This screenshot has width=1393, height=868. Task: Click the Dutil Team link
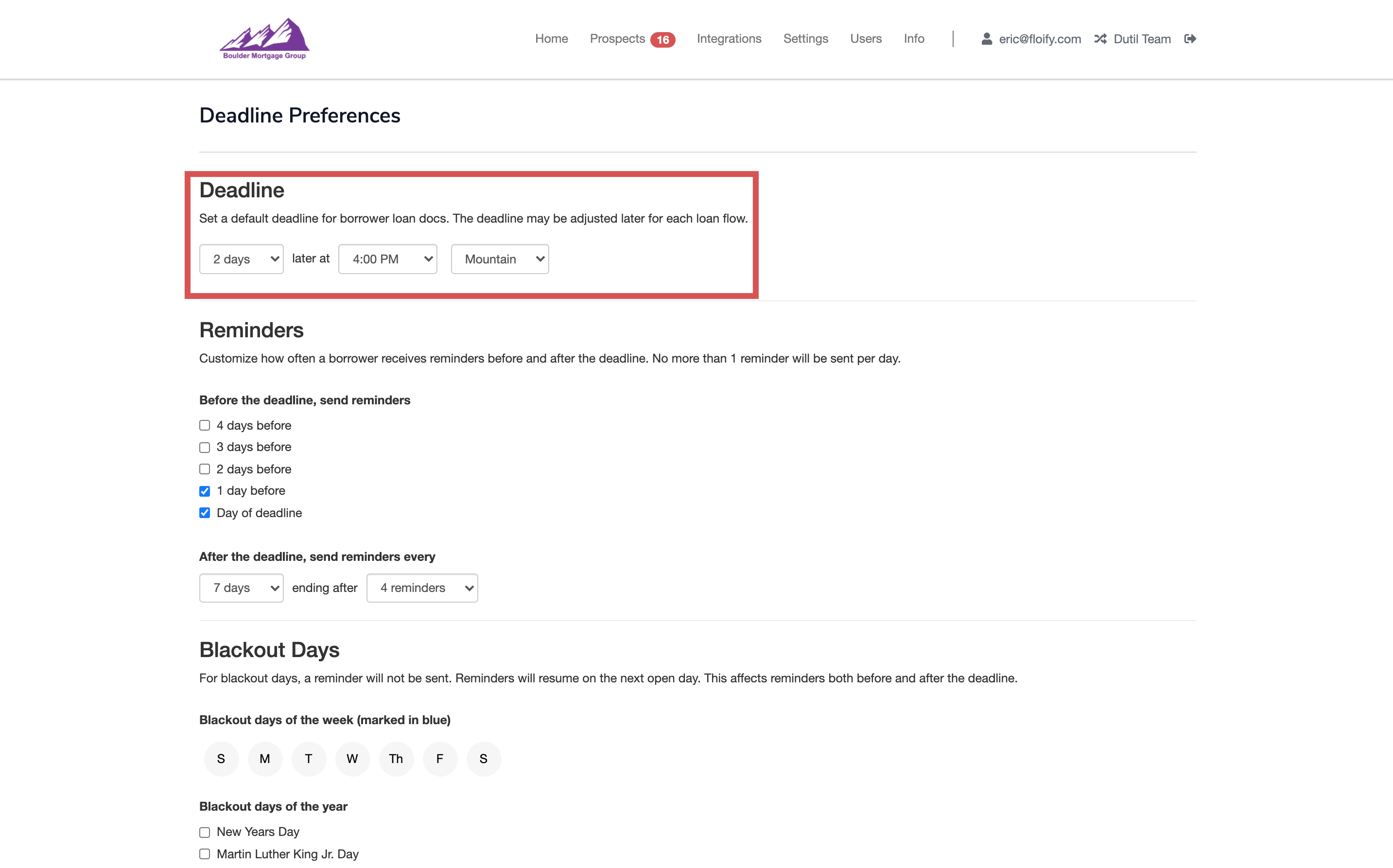pos(1142,39)
